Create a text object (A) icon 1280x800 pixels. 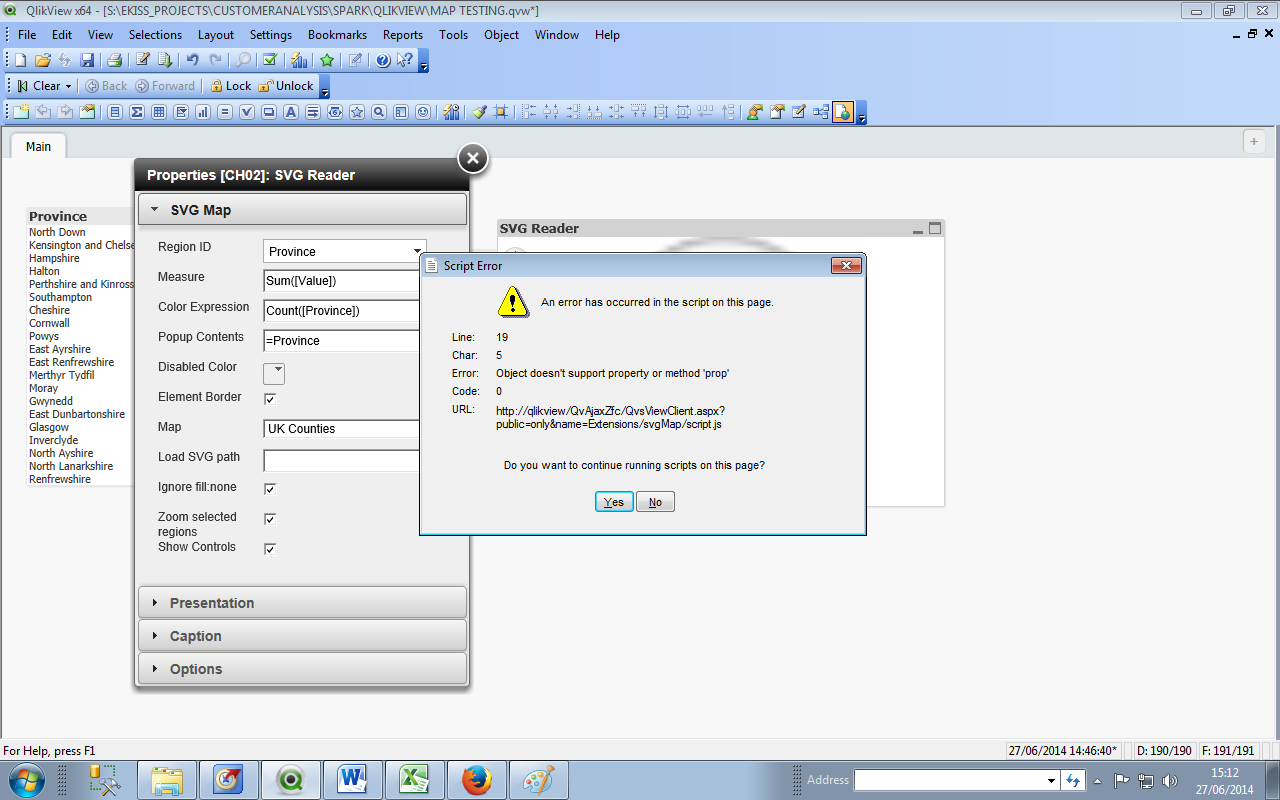click(291, 112)
